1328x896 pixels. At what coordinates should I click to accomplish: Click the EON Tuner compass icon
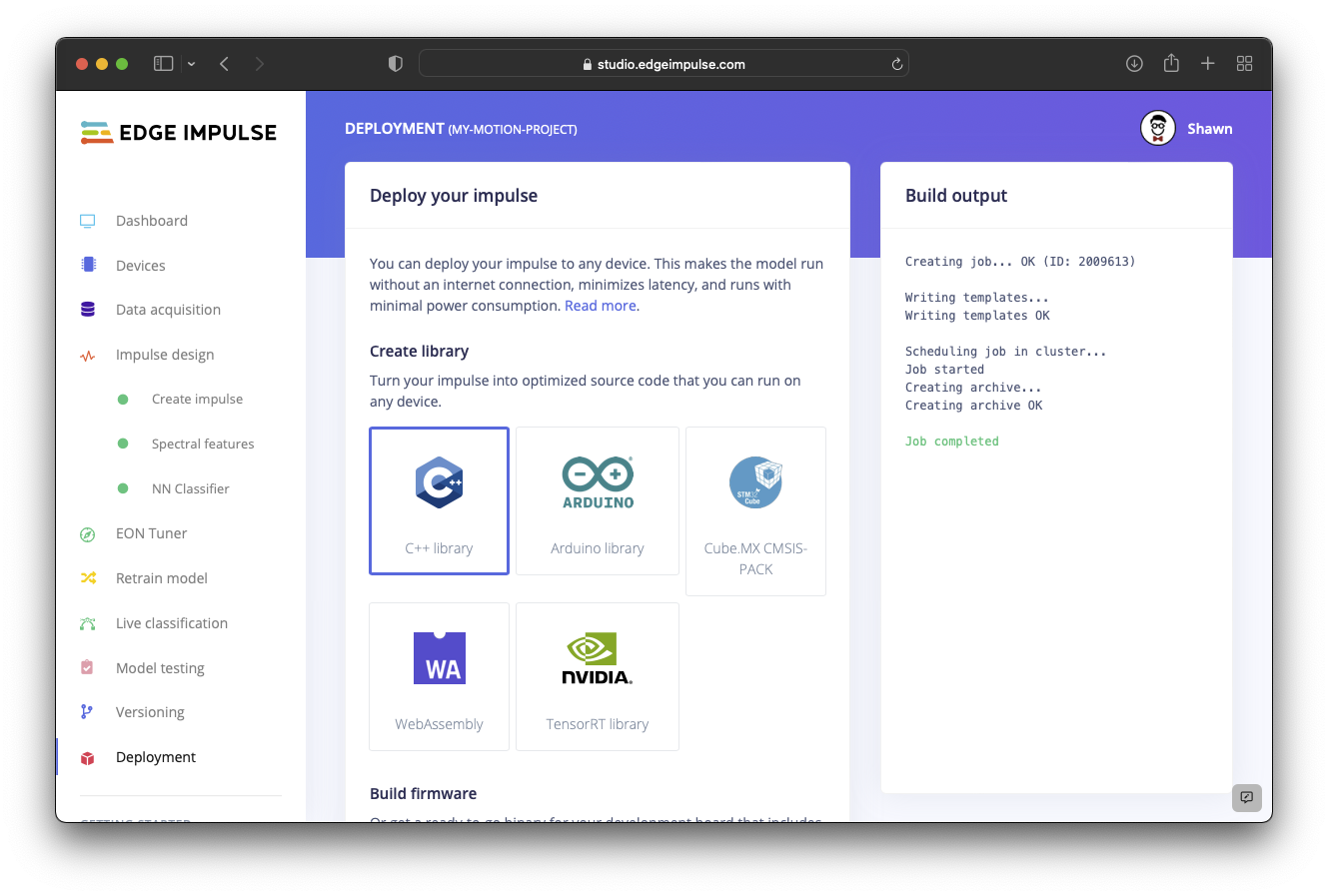(x=88, y=533)
